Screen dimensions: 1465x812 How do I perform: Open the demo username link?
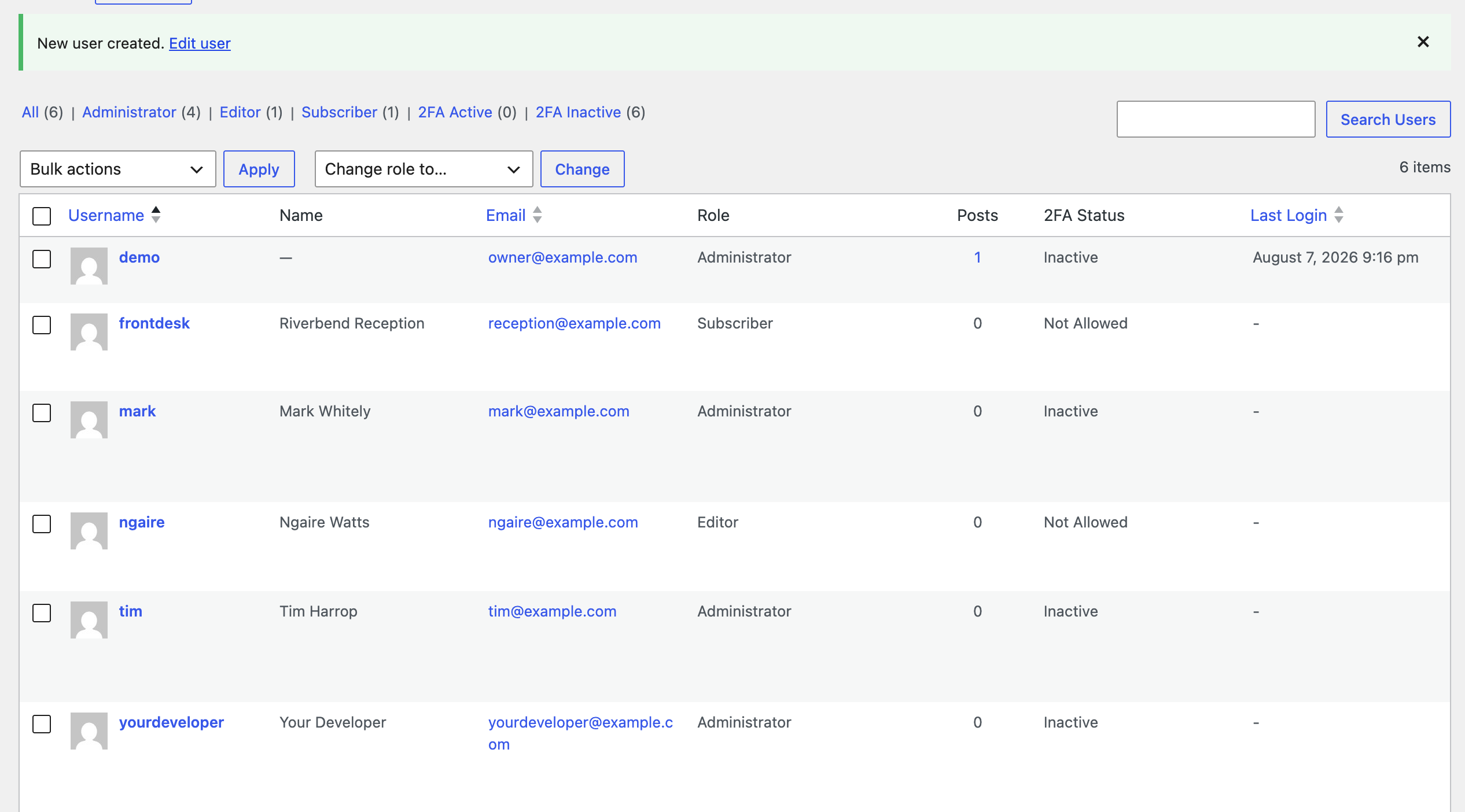(139, 257)
